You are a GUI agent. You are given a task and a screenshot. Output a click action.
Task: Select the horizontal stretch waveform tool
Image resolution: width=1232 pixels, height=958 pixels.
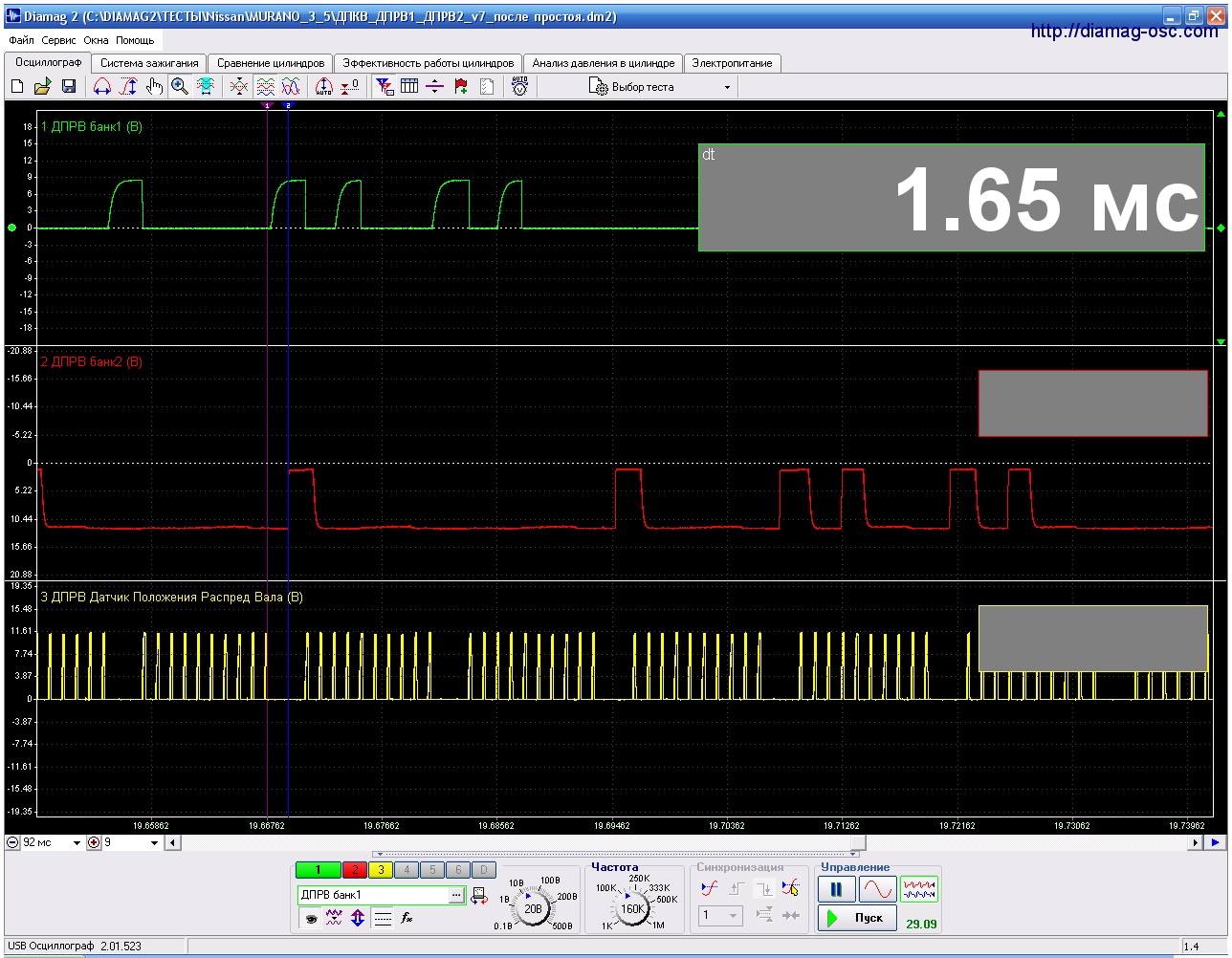pos(102,87)
